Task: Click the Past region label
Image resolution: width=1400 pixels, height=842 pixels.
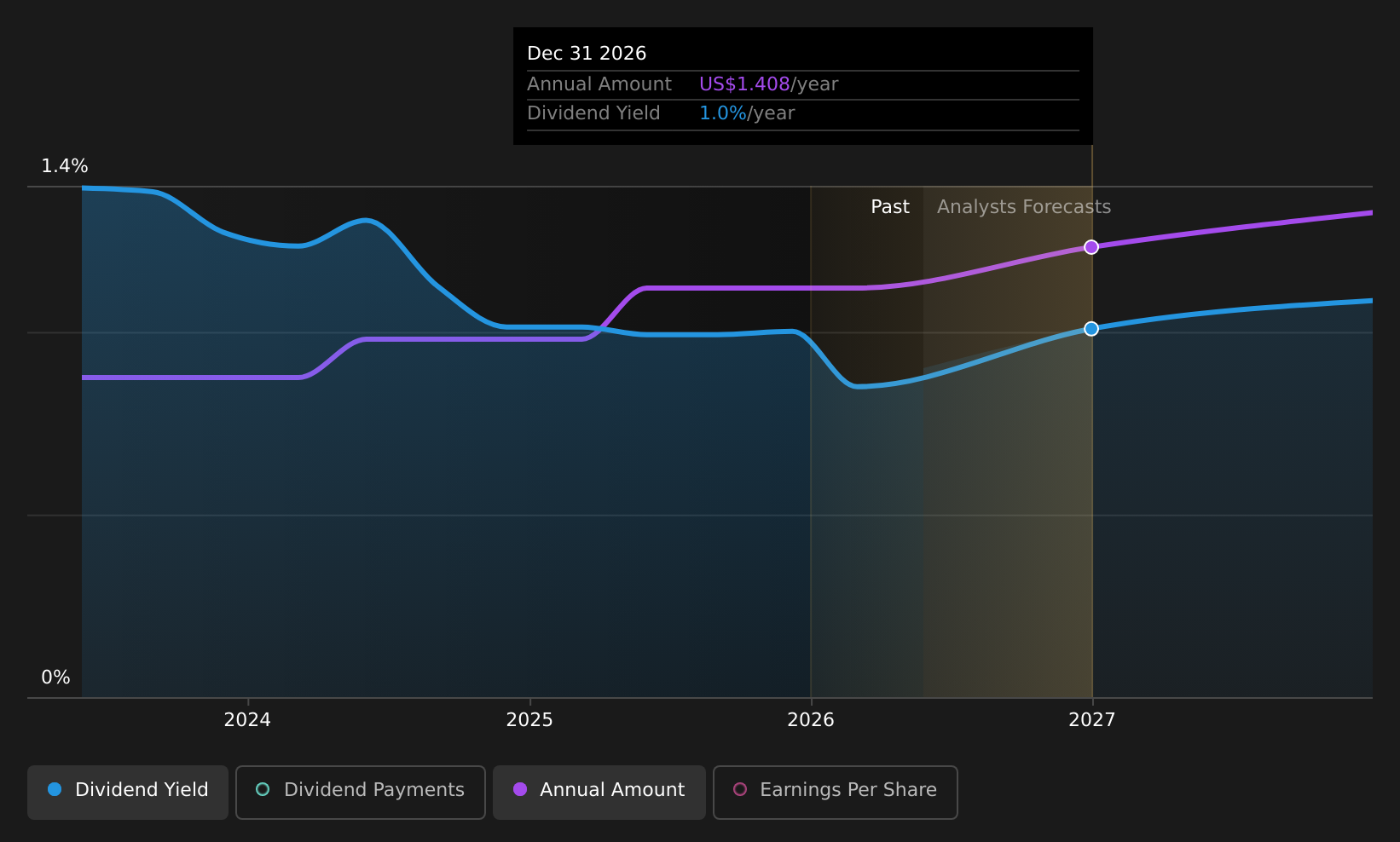Action: [890, 207]
